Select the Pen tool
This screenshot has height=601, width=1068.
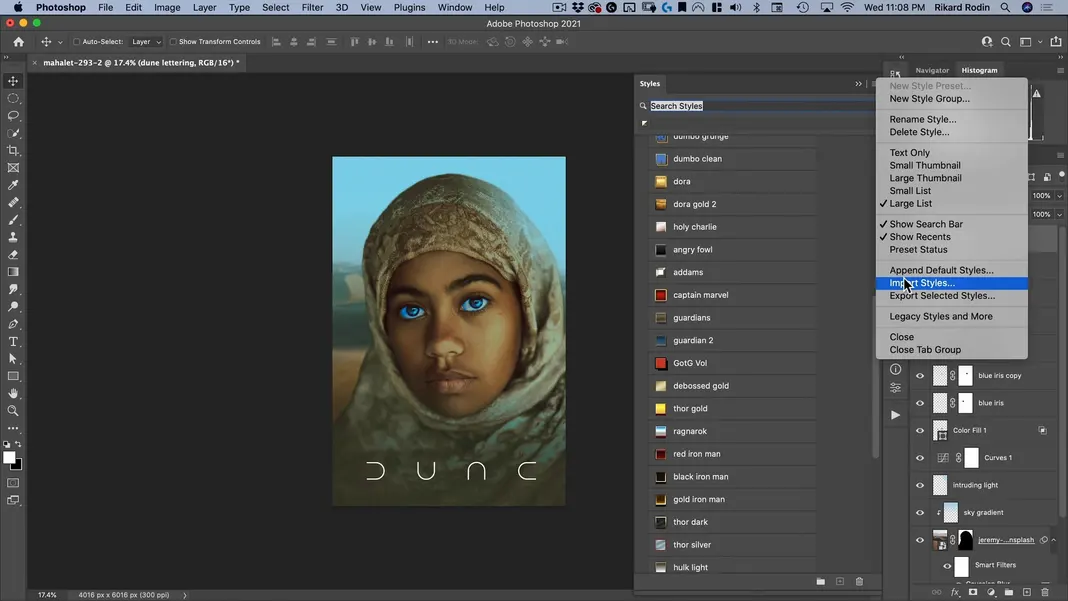(13, 324)
